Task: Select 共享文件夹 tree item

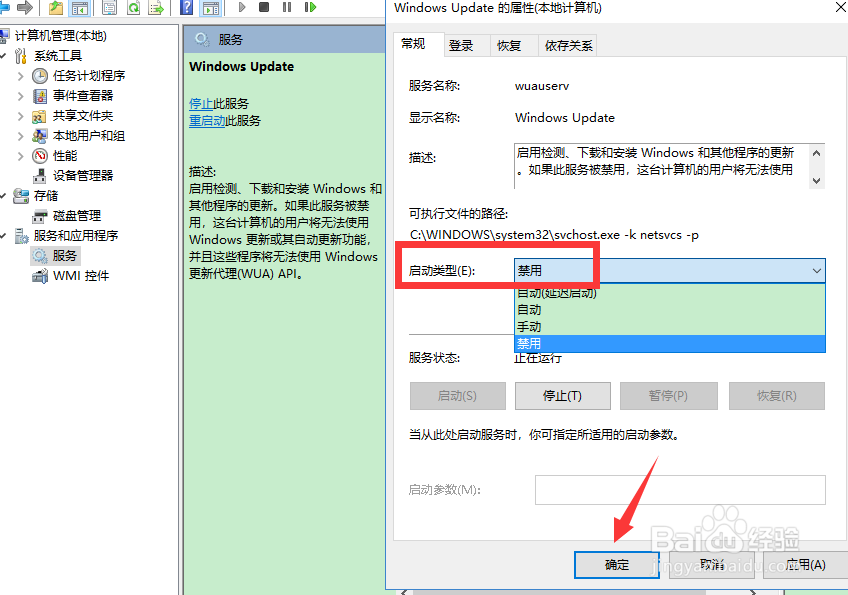Action: point(83,116)
